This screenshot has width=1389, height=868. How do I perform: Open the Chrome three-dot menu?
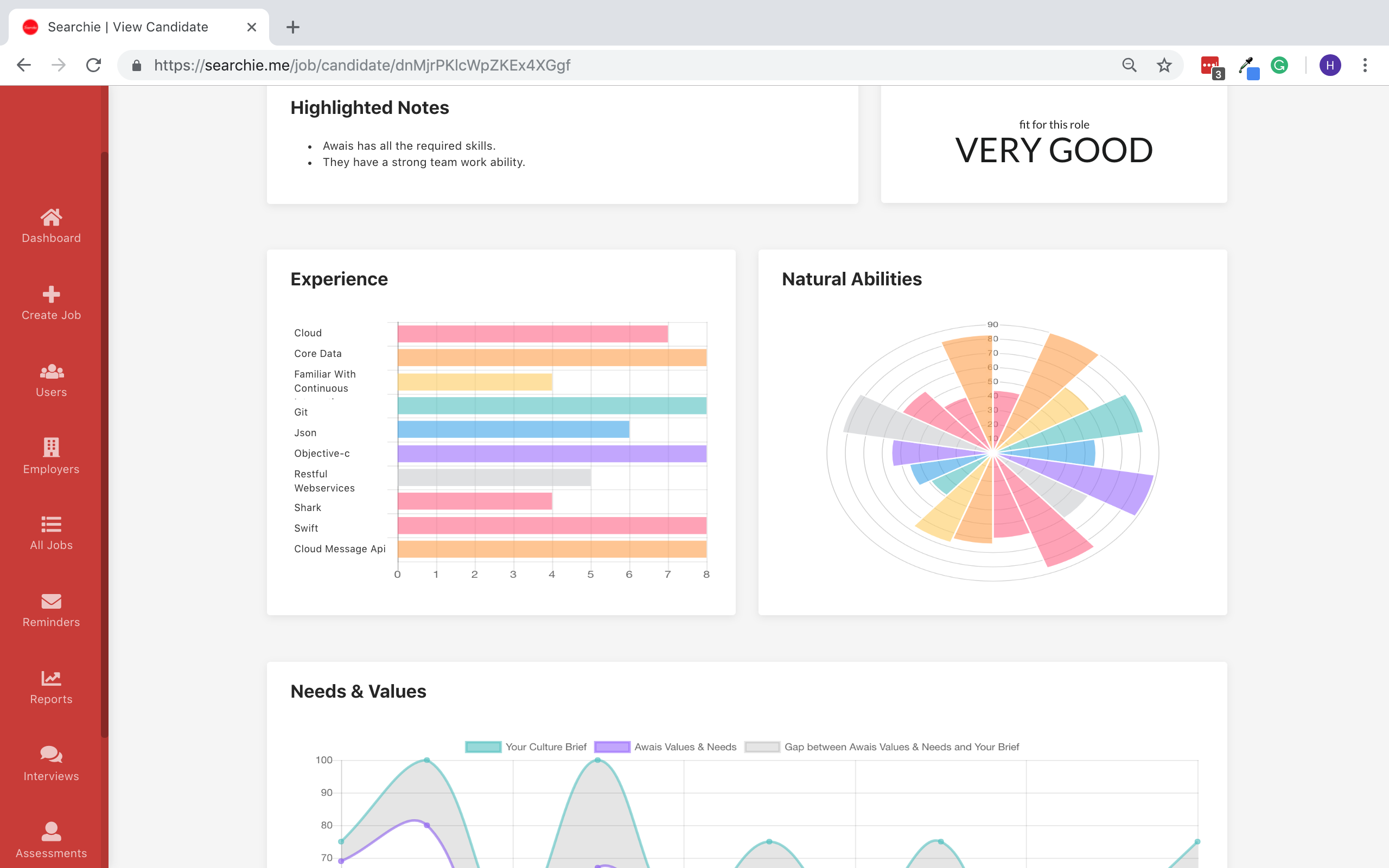[x=1365, y=65]
